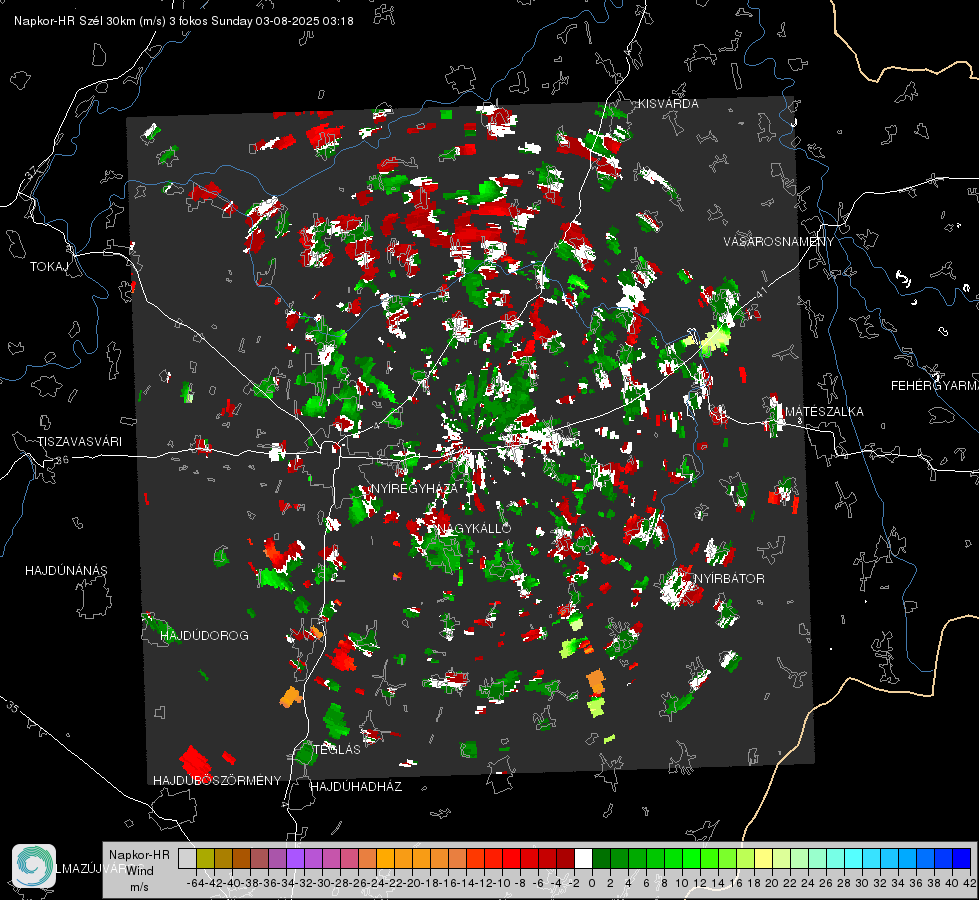Click the legend scale value 30
This screenshot has width=979, height=900.
click(862, 883)
